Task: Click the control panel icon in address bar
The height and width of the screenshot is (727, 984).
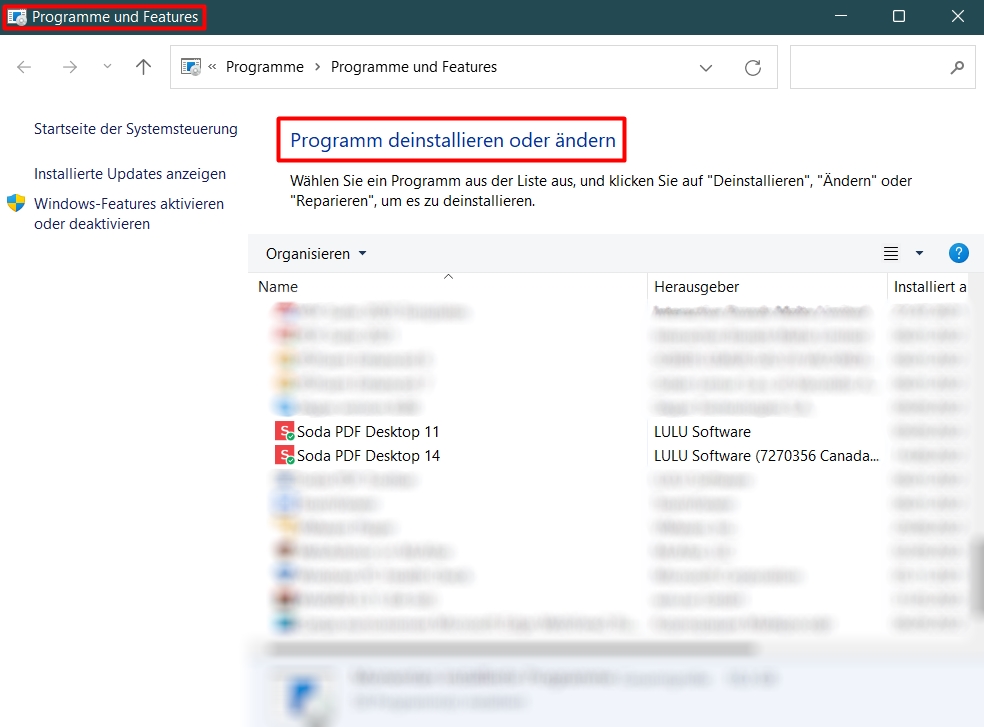Action: 191,67
